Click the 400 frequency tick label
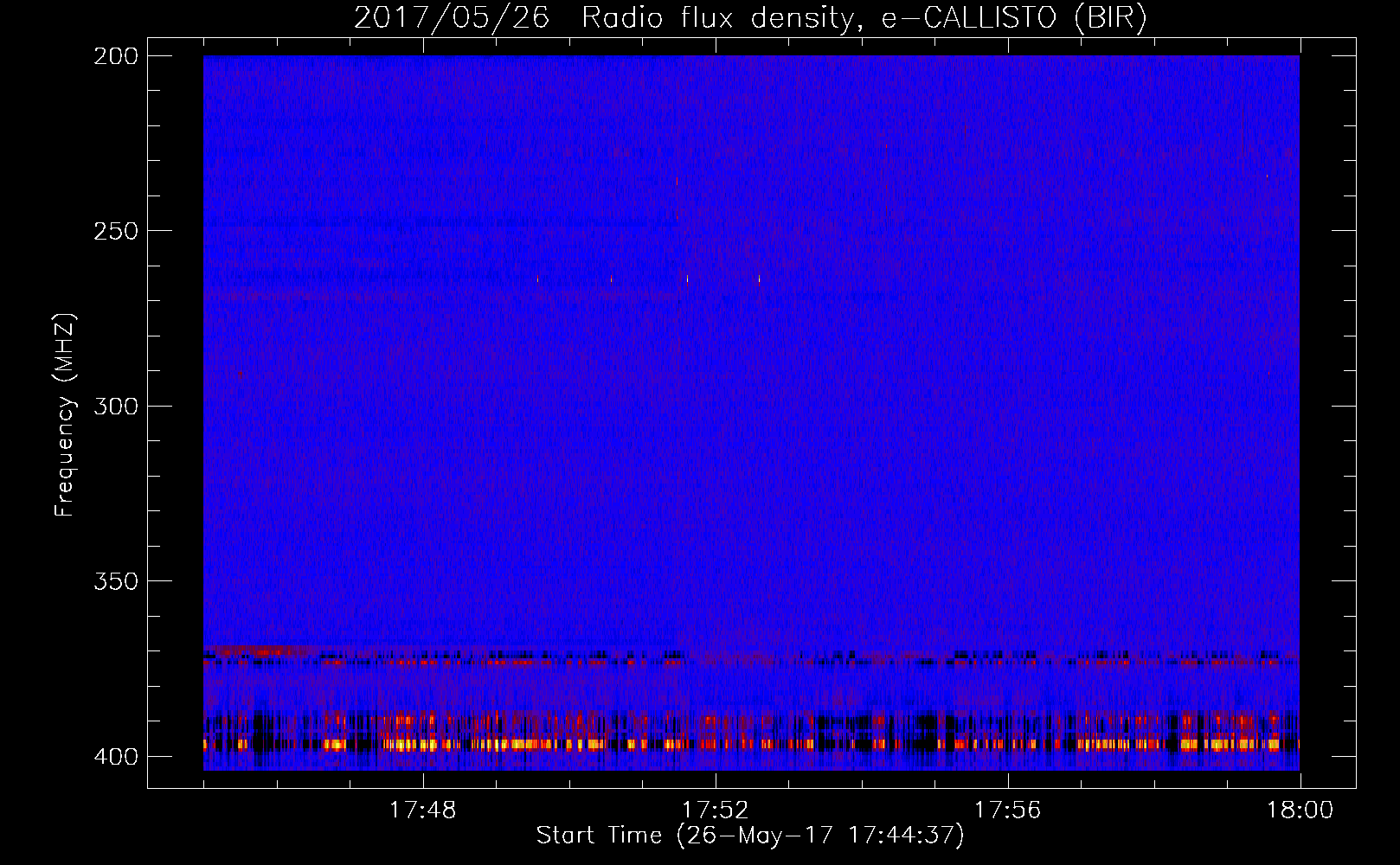Image resolution: width=1400 pixels, height=865 pixels. point(115,756)
